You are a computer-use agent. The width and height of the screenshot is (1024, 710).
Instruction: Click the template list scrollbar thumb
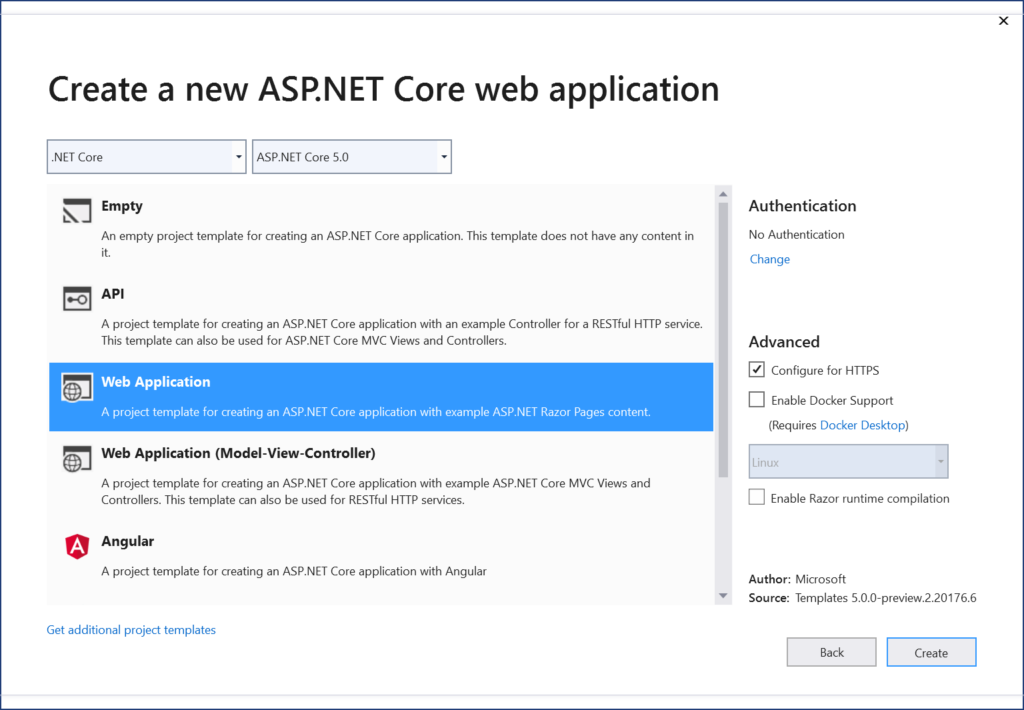click(723, 340)
